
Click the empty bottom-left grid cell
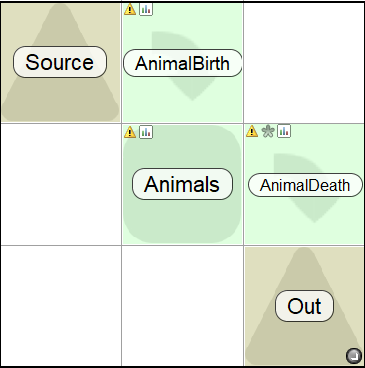click(61, 306)
